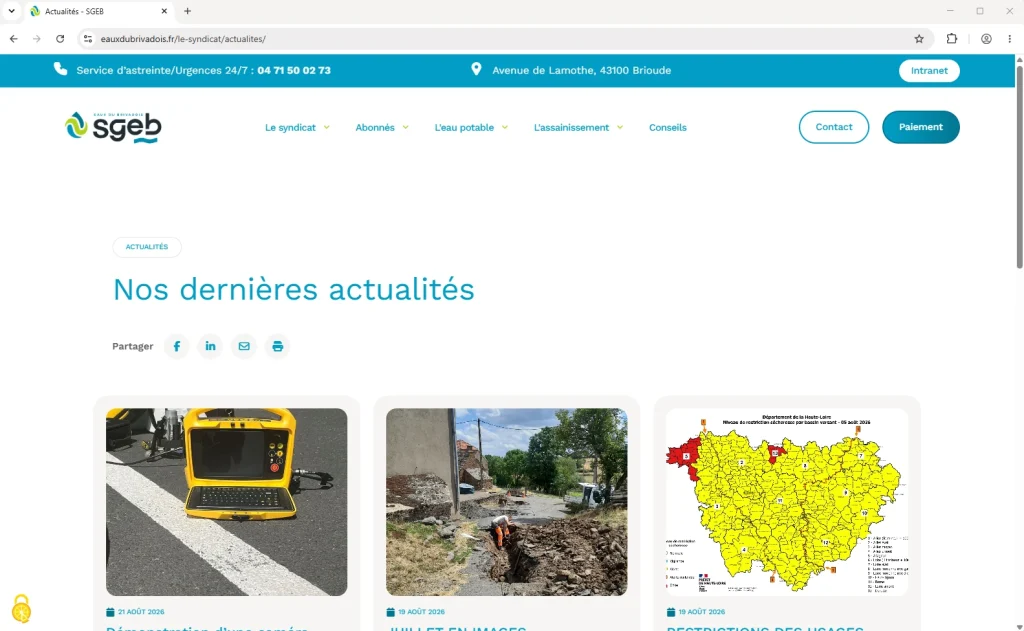This screenshot has height=631, width=1024.
Task: Click the scrollbar down arrow
Action: coord(1019,626)
